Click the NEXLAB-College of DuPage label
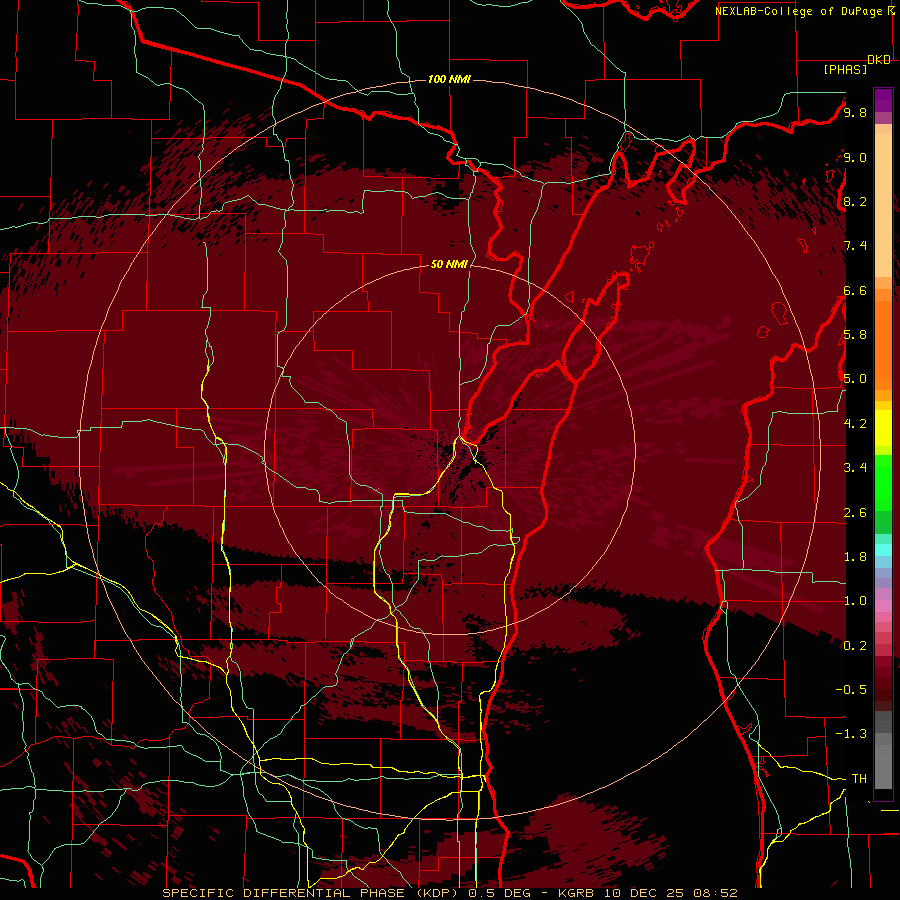The width and height of the screenshot is (900, 900). click(x=801, y=11)
